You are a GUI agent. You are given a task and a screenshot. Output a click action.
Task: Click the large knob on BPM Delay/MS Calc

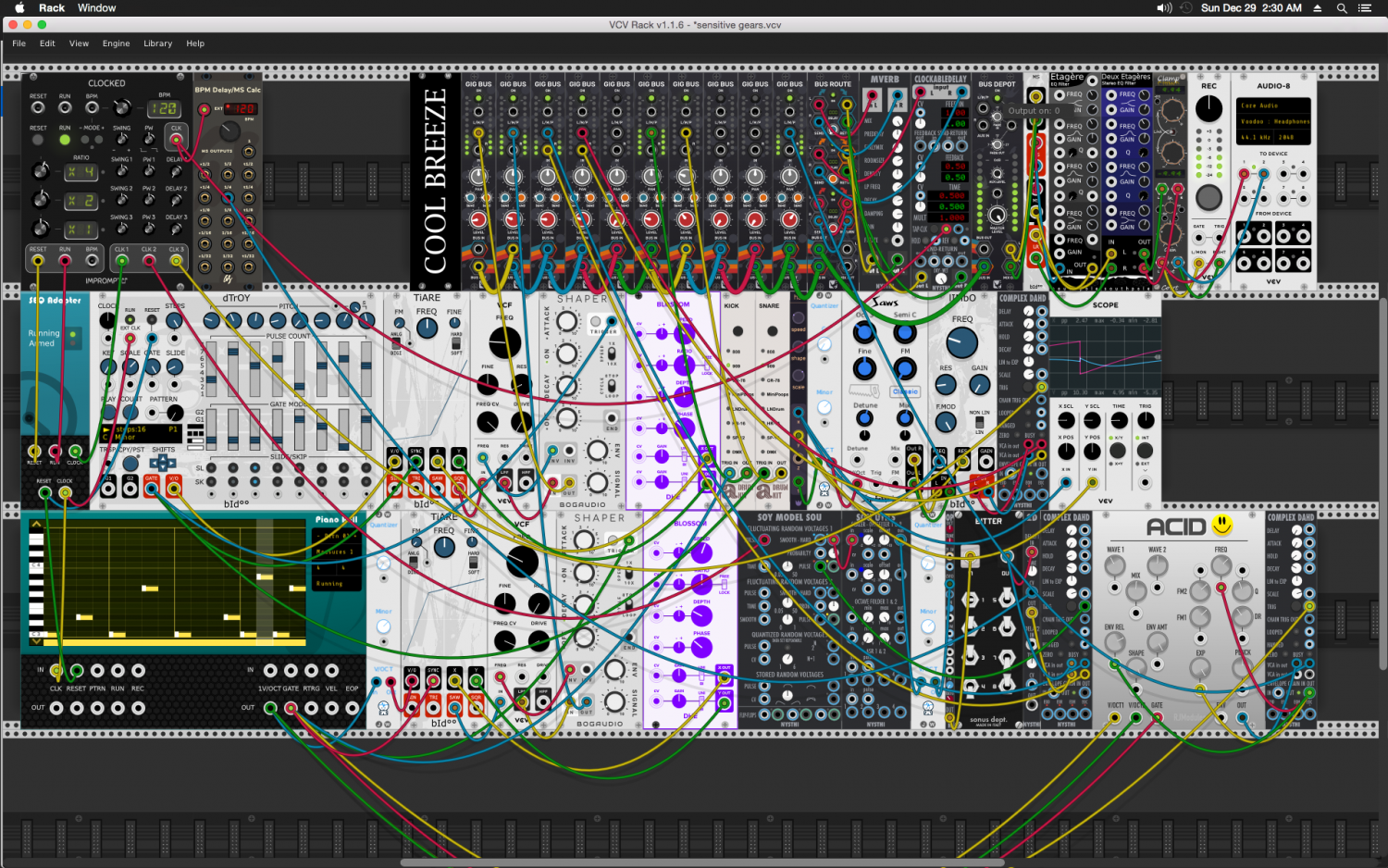pos(229,130)
